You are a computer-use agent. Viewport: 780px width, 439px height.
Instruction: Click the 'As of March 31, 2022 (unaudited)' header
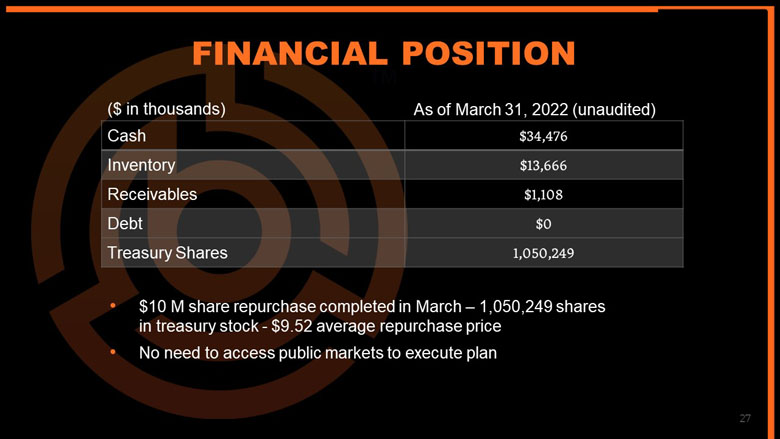pos(534,108)
